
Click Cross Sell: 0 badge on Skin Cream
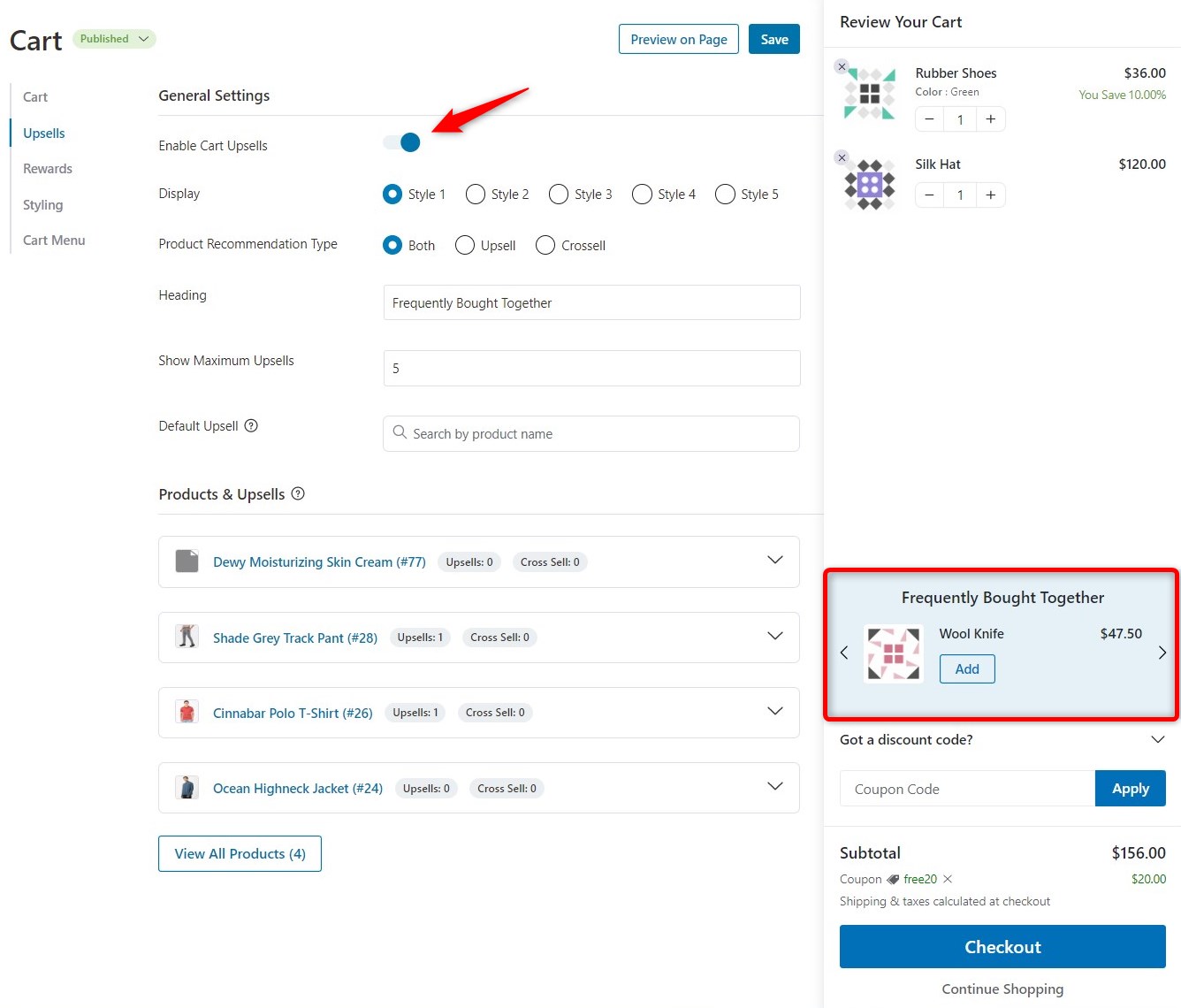coord(550,562)
